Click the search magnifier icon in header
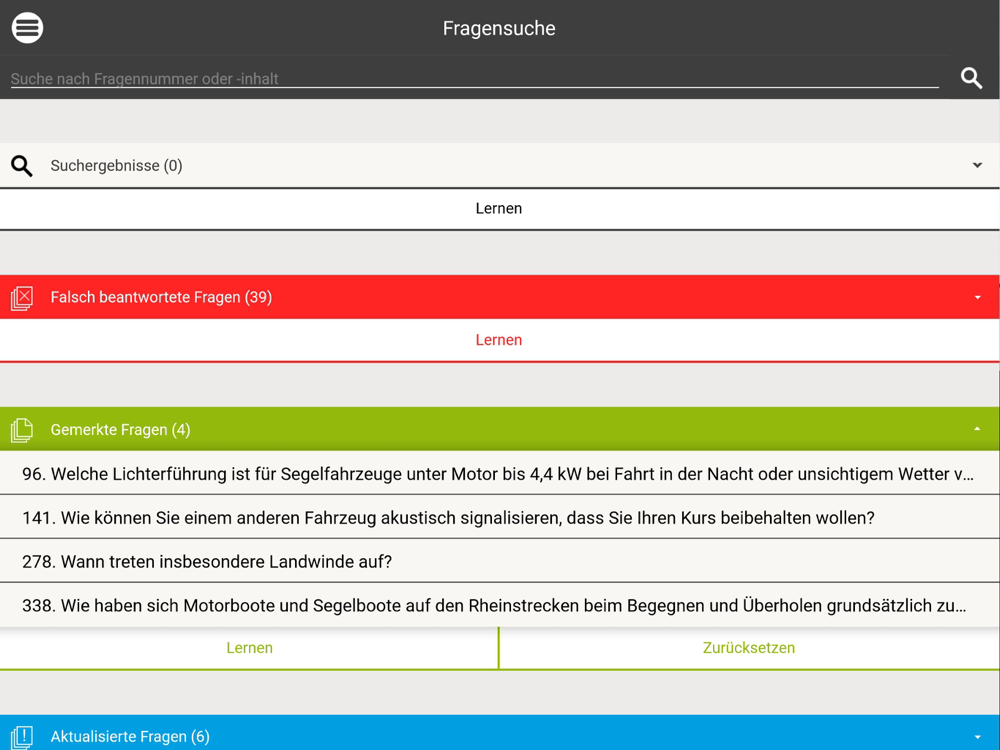The height and width of the screenshot is (750, 1000). pos(971,78)
